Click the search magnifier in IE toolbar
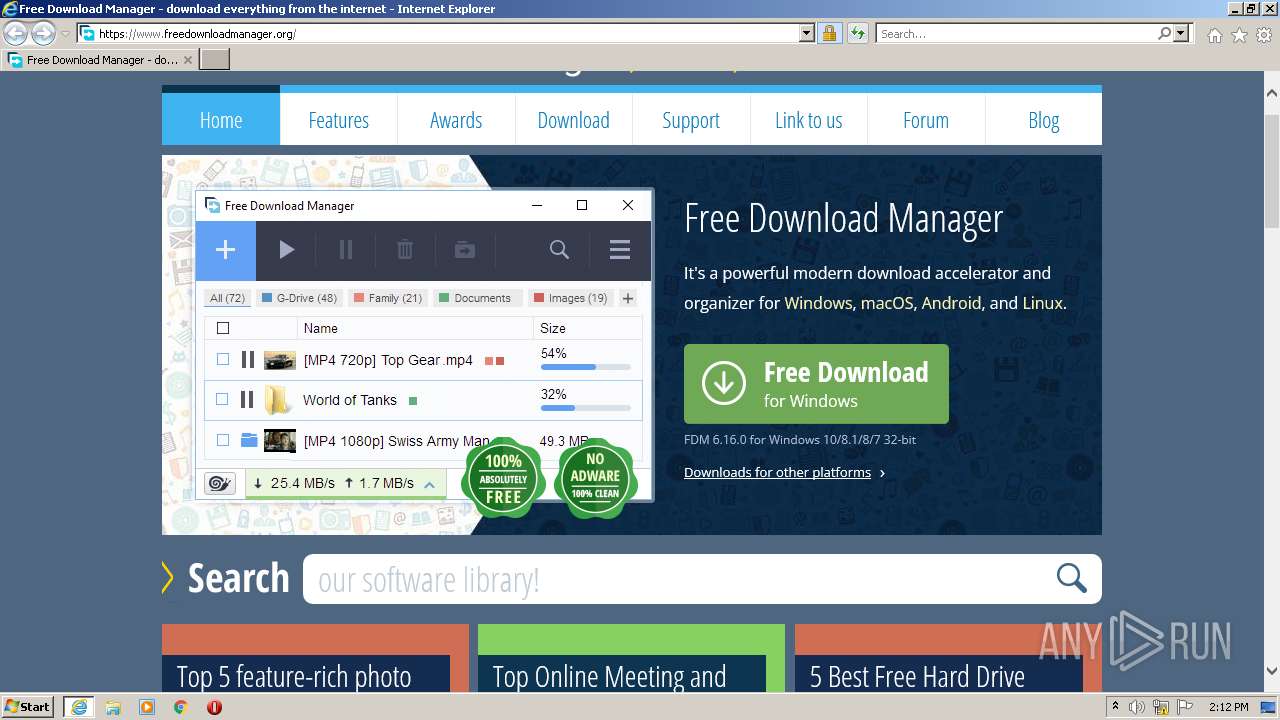The image size is (1280, 720). 1164,34
